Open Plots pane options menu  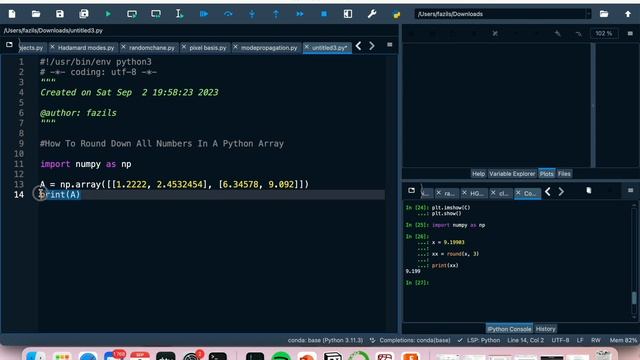click(630, 33)
